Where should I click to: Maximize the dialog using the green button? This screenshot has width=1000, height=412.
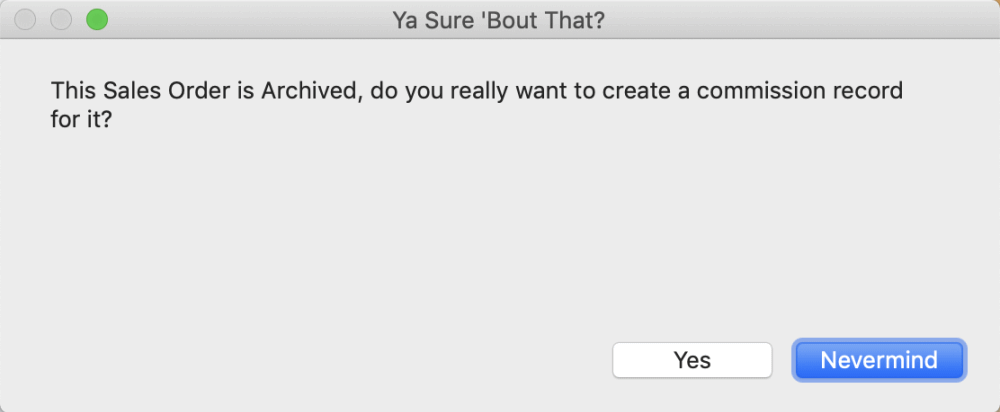tap(96, 19)
